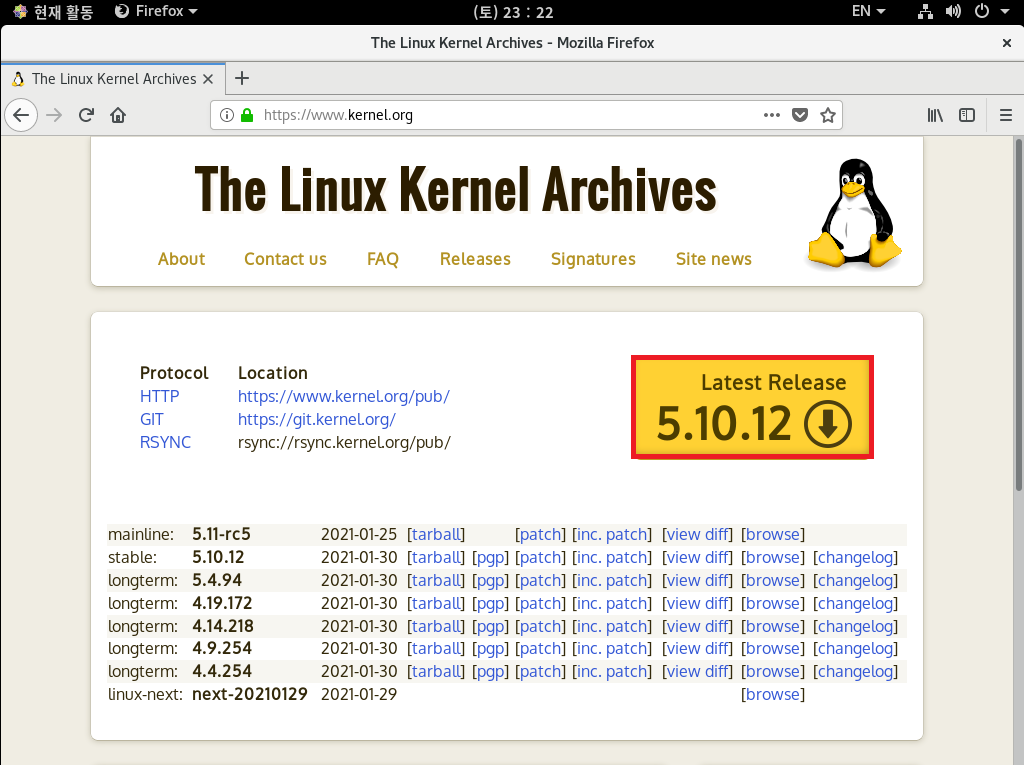
Task: Show site information icon in address bar
Action: pyautogui.click(x=227, y=116)
